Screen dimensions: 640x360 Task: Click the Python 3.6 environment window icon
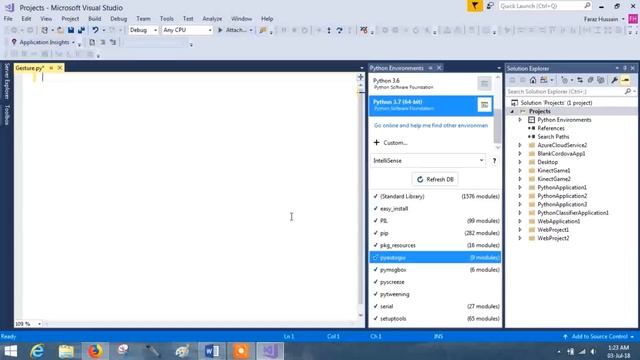[484, 84]
